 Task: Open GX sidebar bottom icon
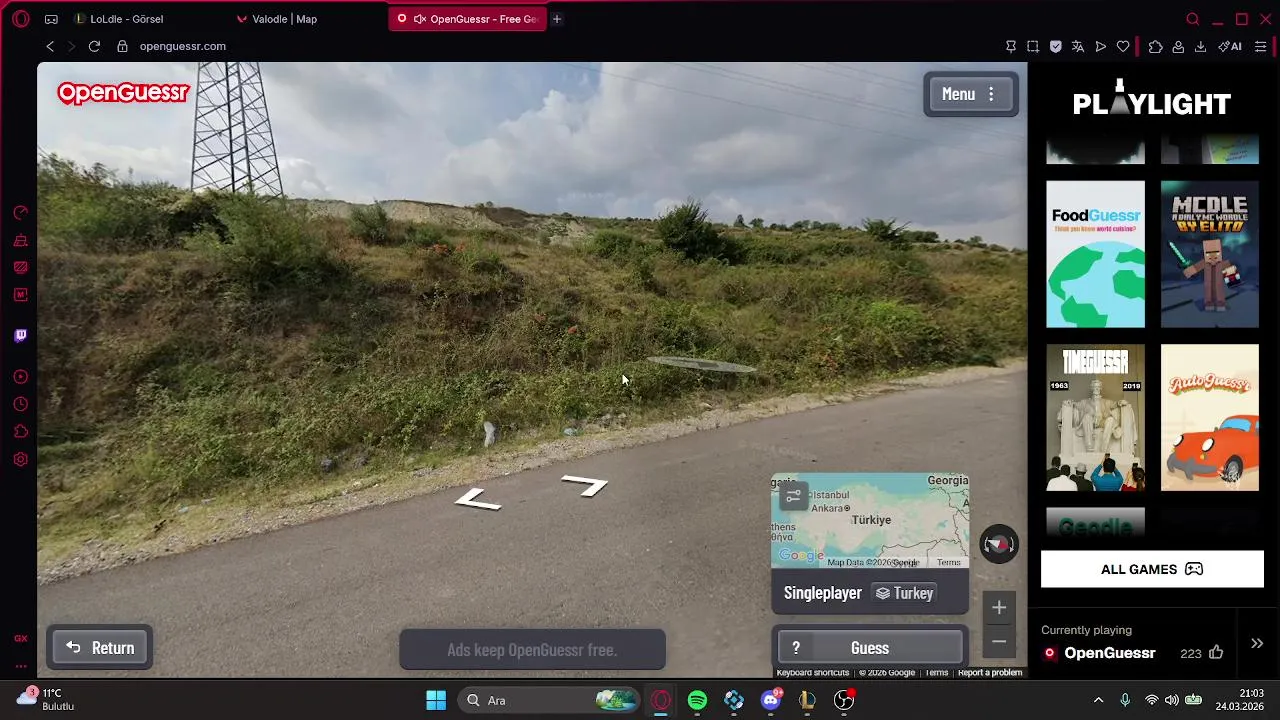[20, 638]
